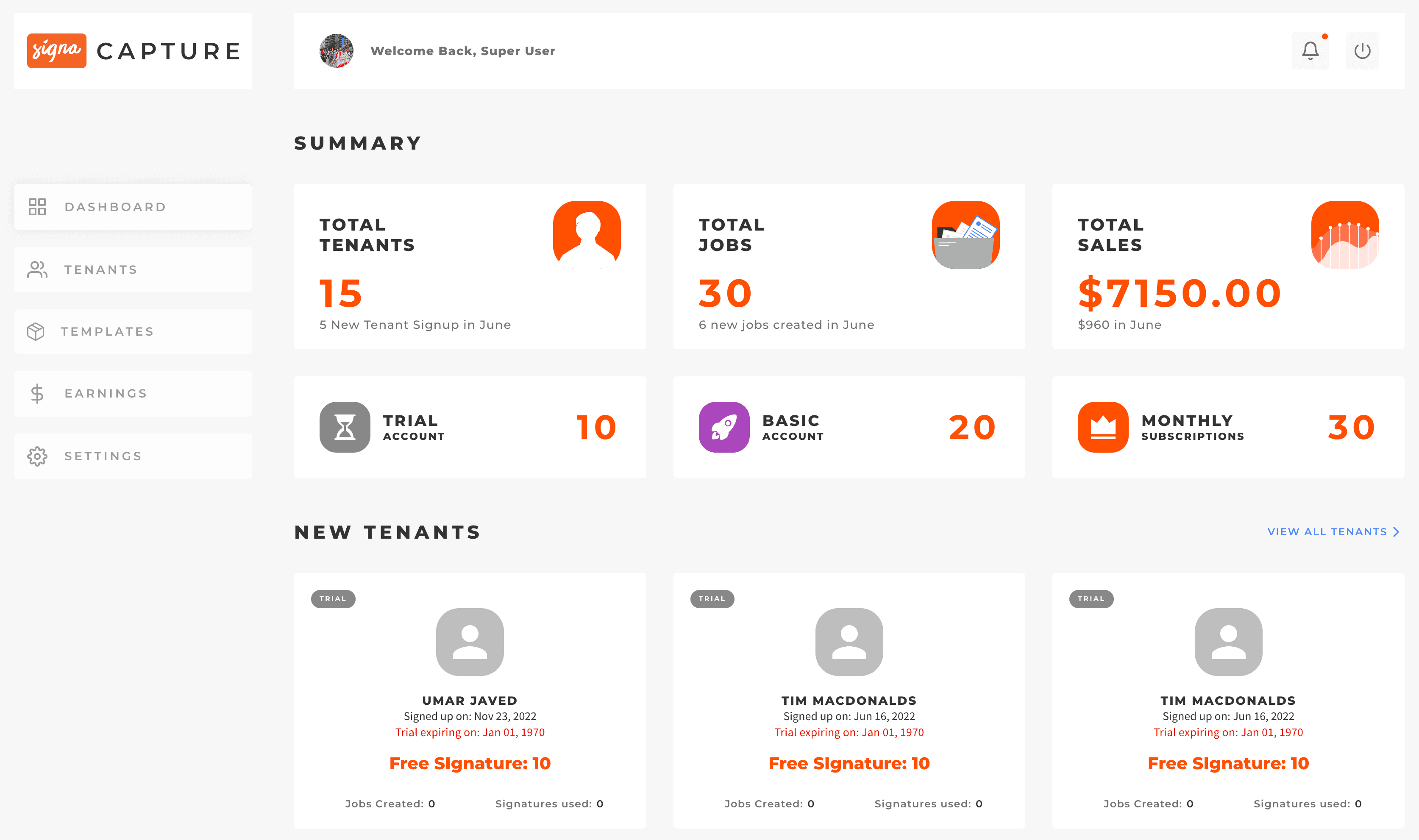
Task: Open the Dashboard menu item
Action: pos(133,206)
